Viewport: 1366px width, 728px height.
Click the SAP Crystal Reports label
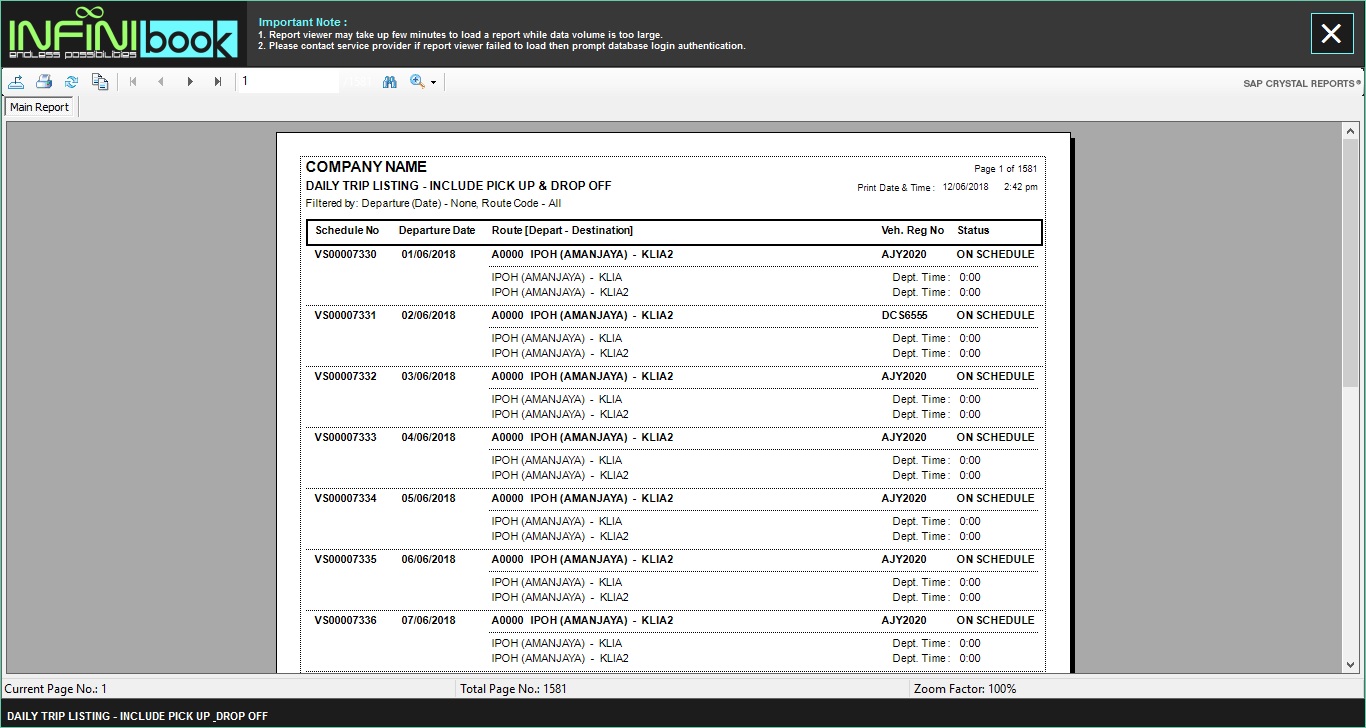pyautogui.click(x=1302, y=84)
